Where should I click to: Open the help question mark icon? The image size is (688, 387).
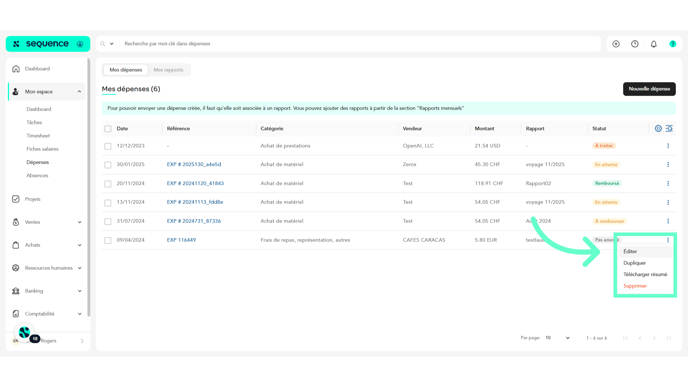coord(673,44)
